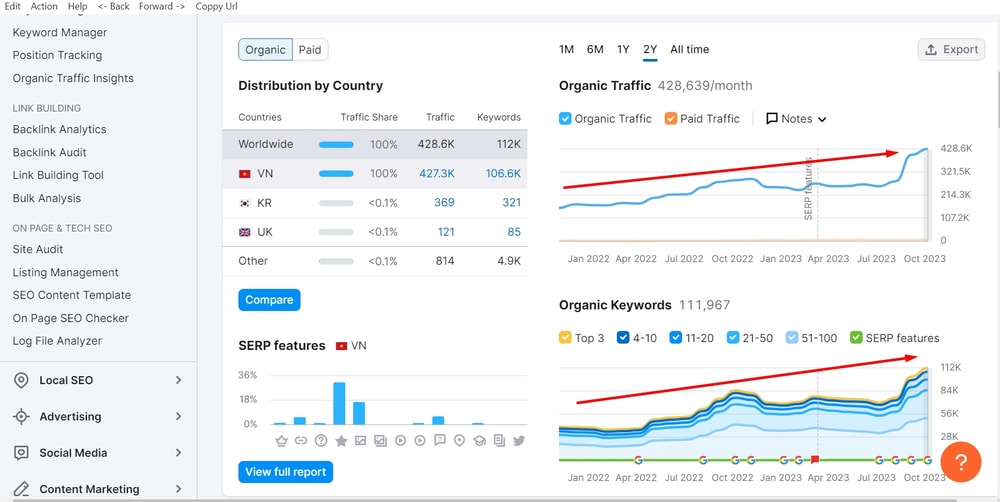Toggle the 4-10 positions checkbox
Image resolution: width=1000 pixels, height=502 pixels.
click(x=622, y=338)
